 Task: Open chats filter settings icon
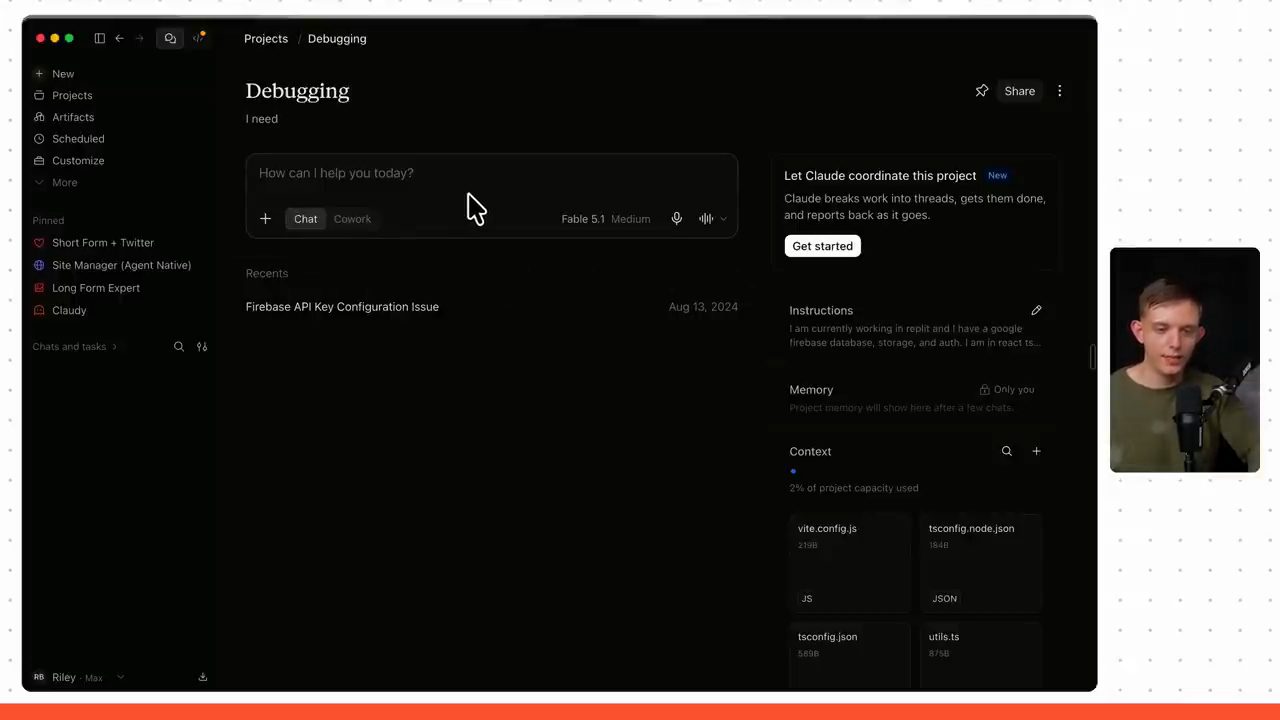pos(202,347)
